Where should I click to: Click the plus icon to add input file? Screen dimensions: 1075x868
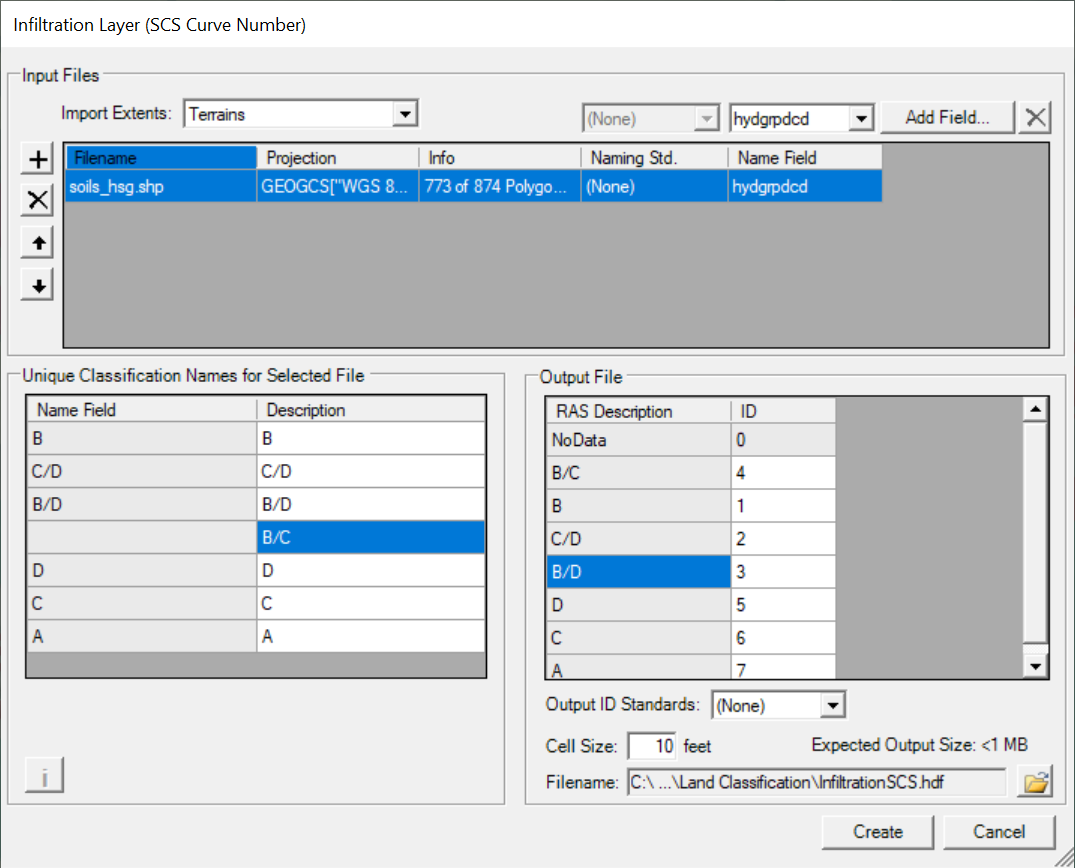click(x=38, y=159)
